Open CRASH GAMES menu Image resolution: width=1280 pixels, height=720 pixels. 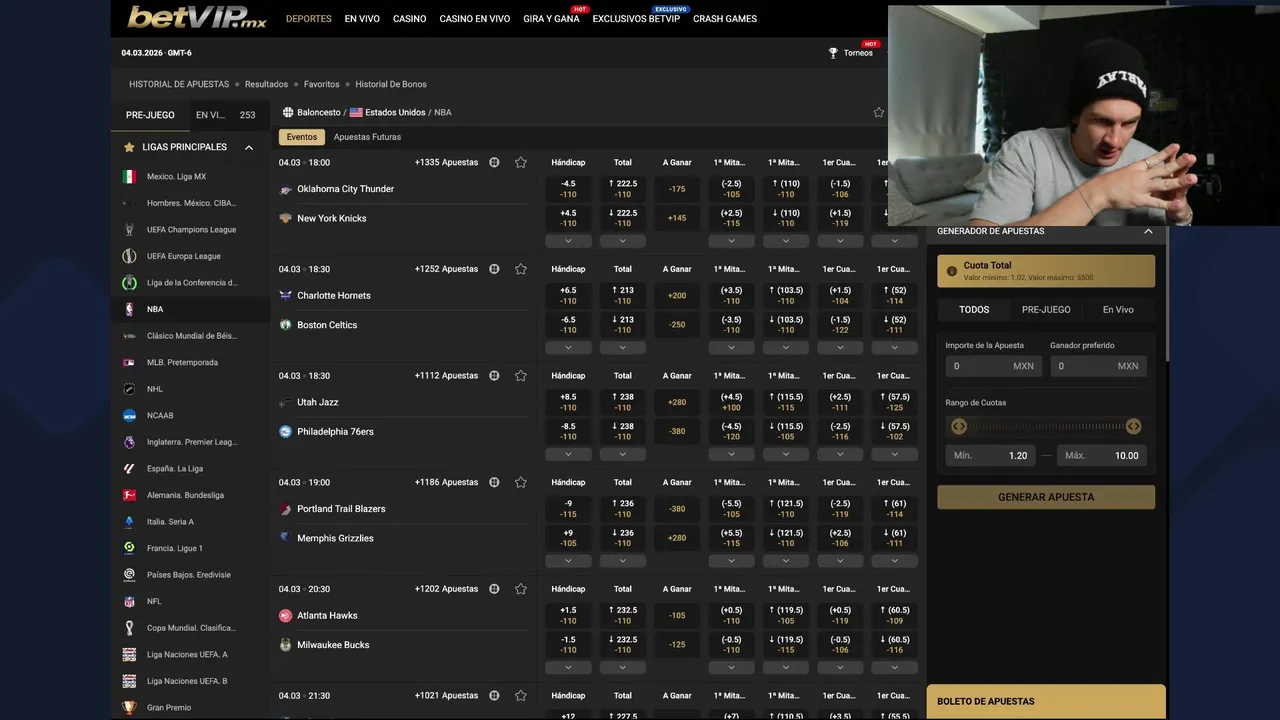click(725, 19)
